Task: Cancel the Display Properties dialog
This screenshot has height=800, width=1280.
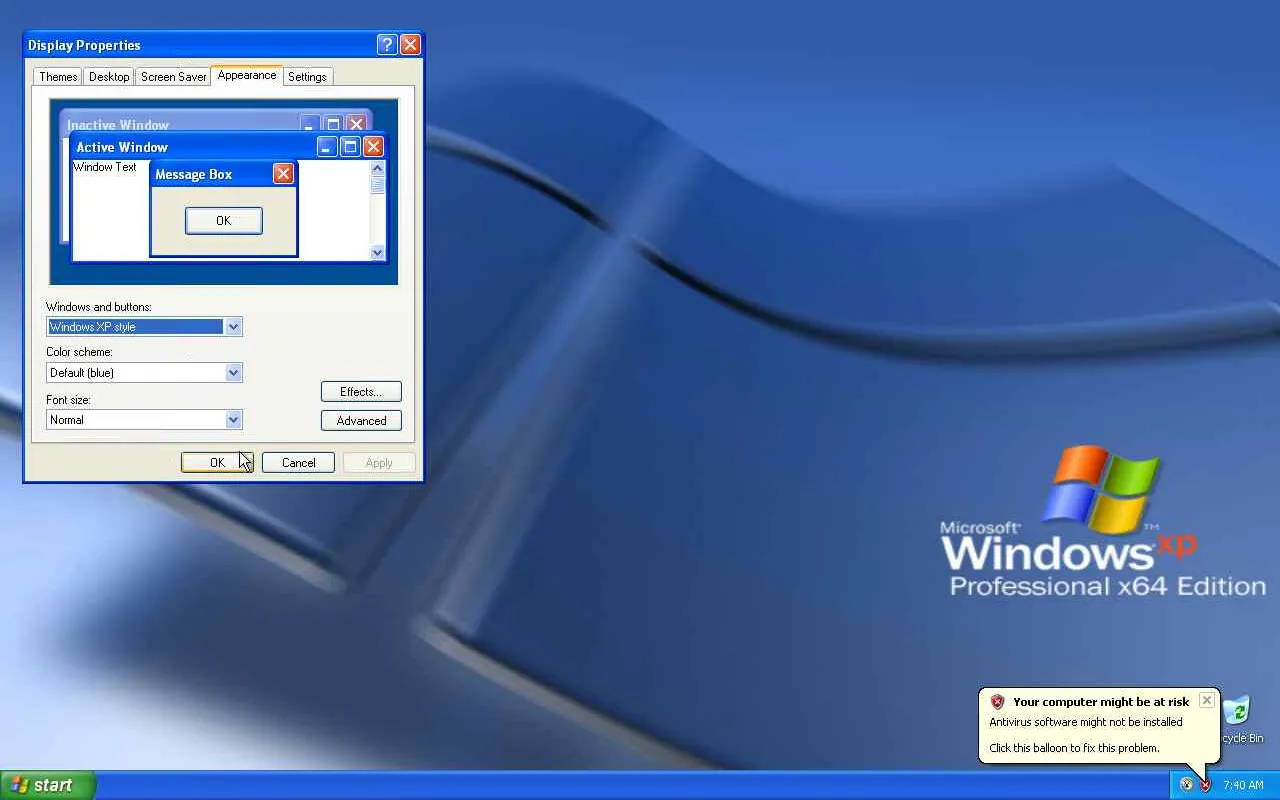Action: coord(298,463)
